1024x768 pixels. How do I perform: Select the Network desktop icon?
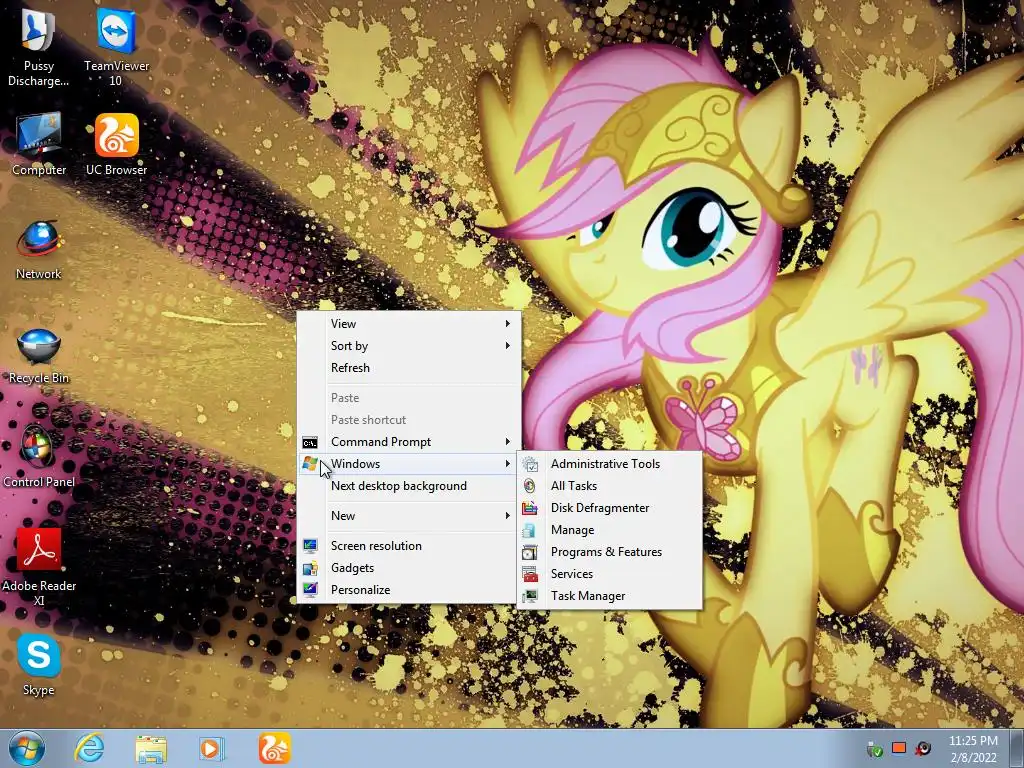point(39,249)
